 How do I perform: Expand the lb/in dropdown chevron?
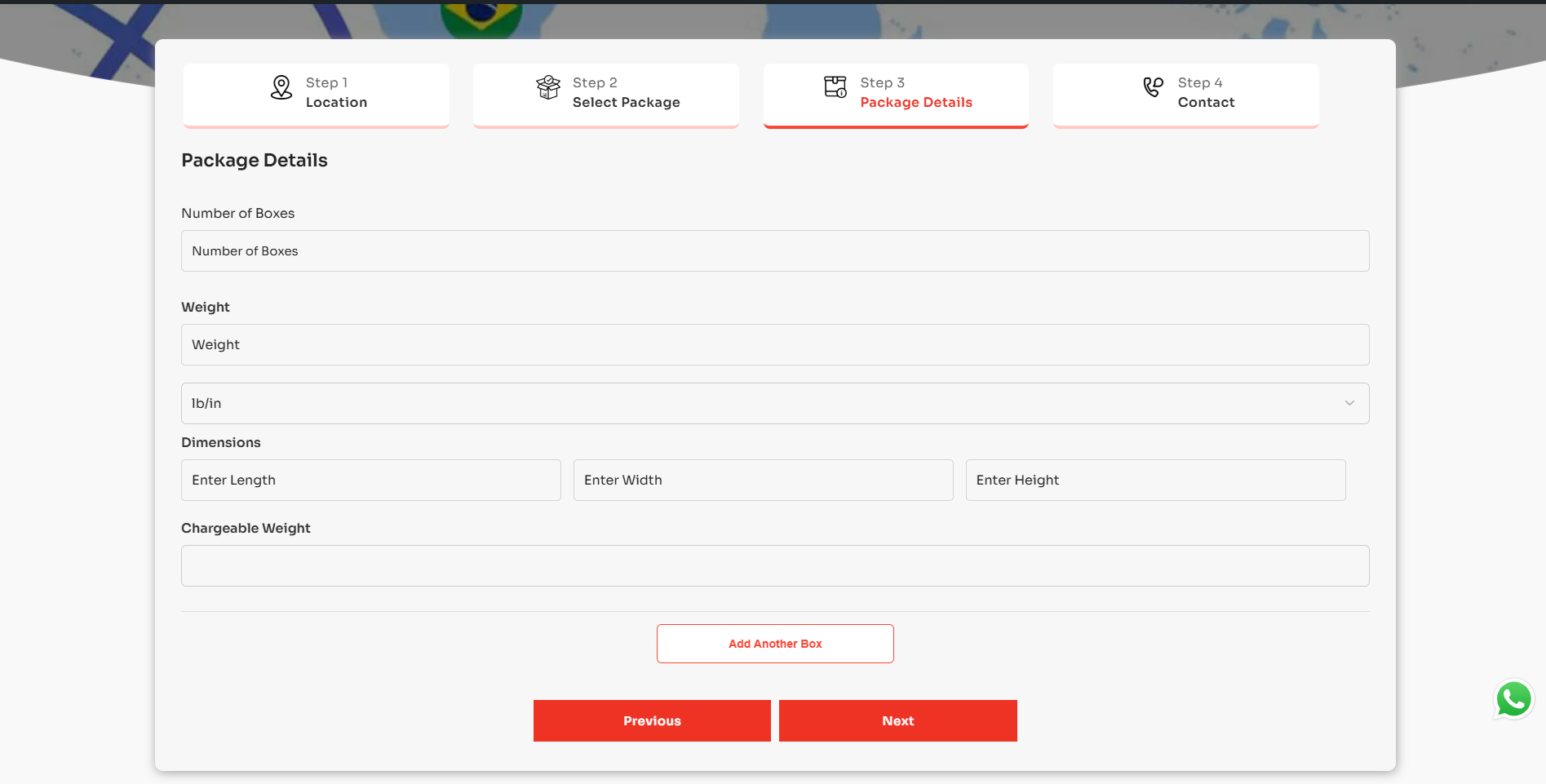1349,403
